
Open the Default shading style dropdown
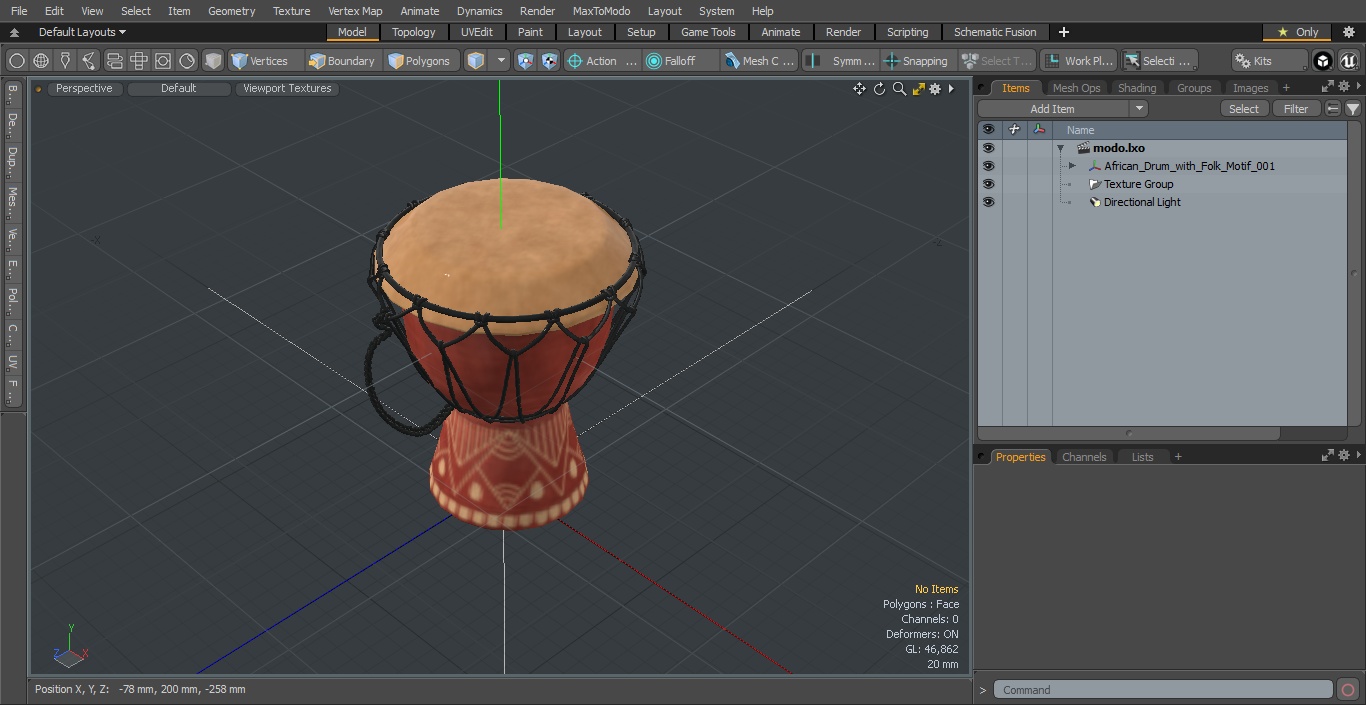point(179,88)
